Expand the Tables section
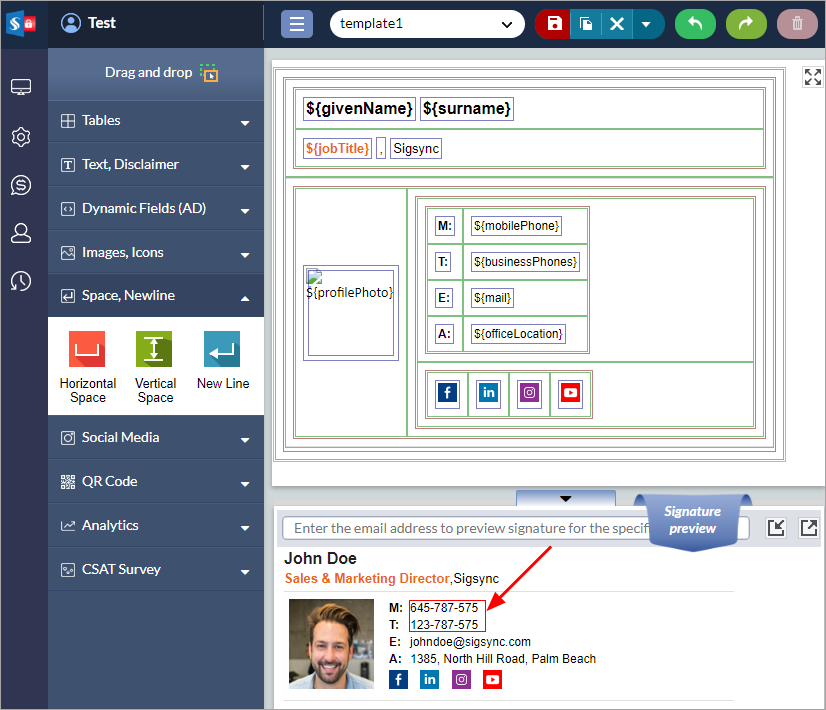The image size is (826, 710). [x=155, y=121]
